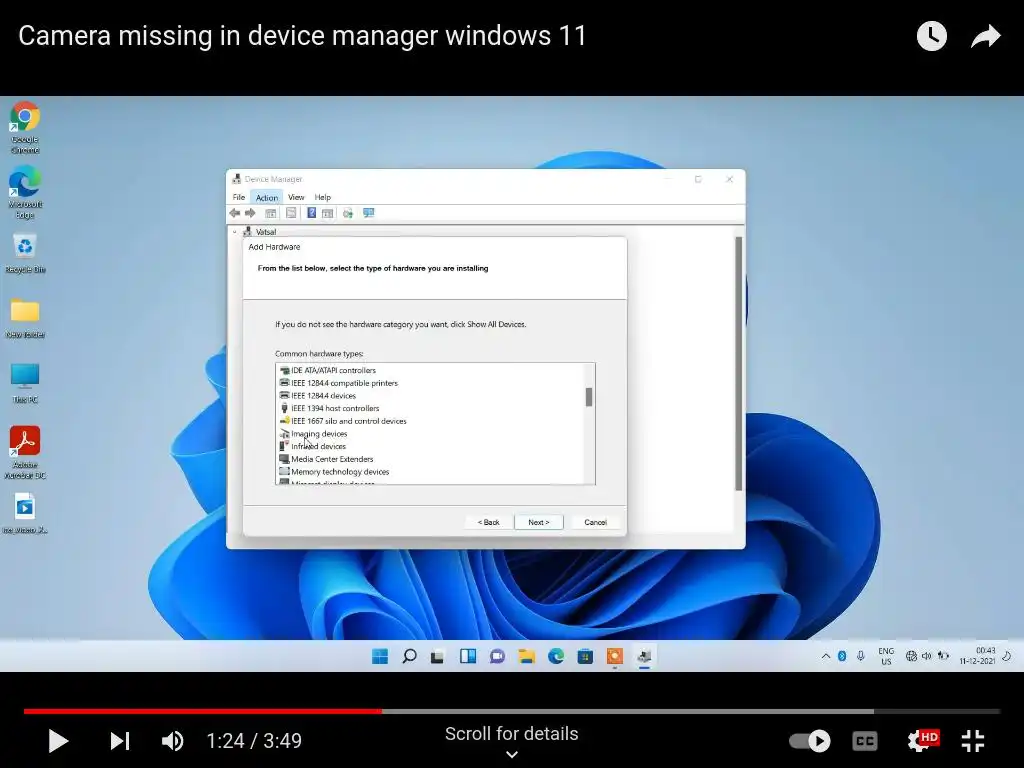Click the Back button in Add Hardware

pos(488,522)
